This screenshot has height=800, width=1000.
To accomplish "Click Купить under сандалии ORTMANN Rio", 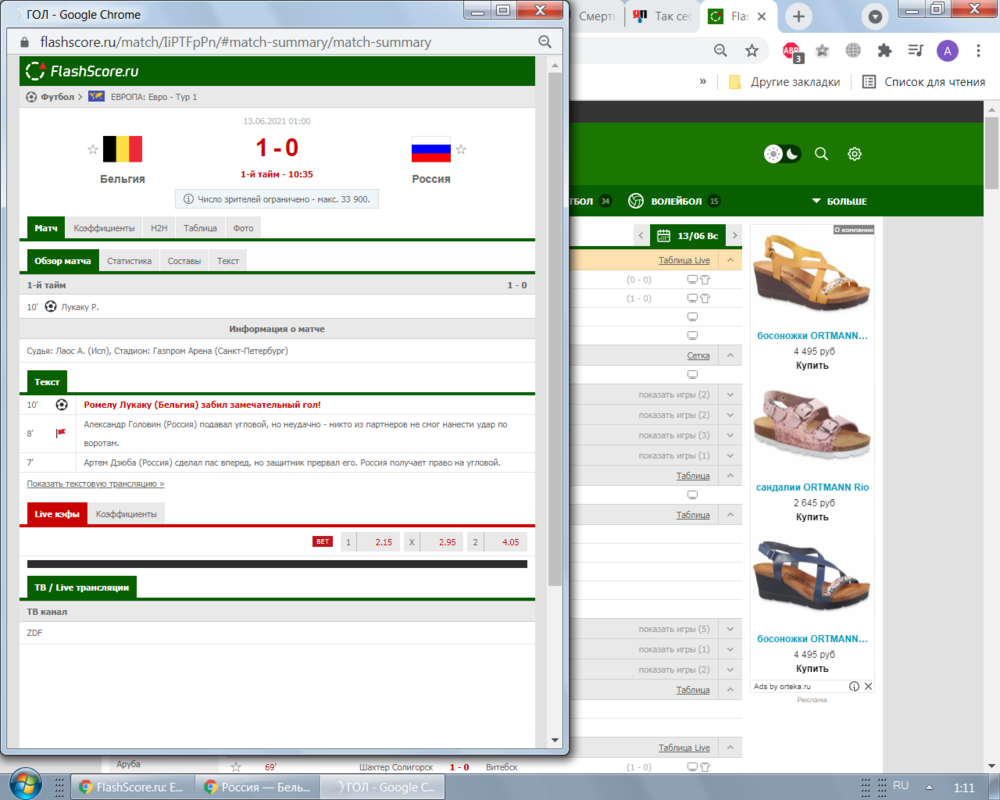I will click(812, 517).
